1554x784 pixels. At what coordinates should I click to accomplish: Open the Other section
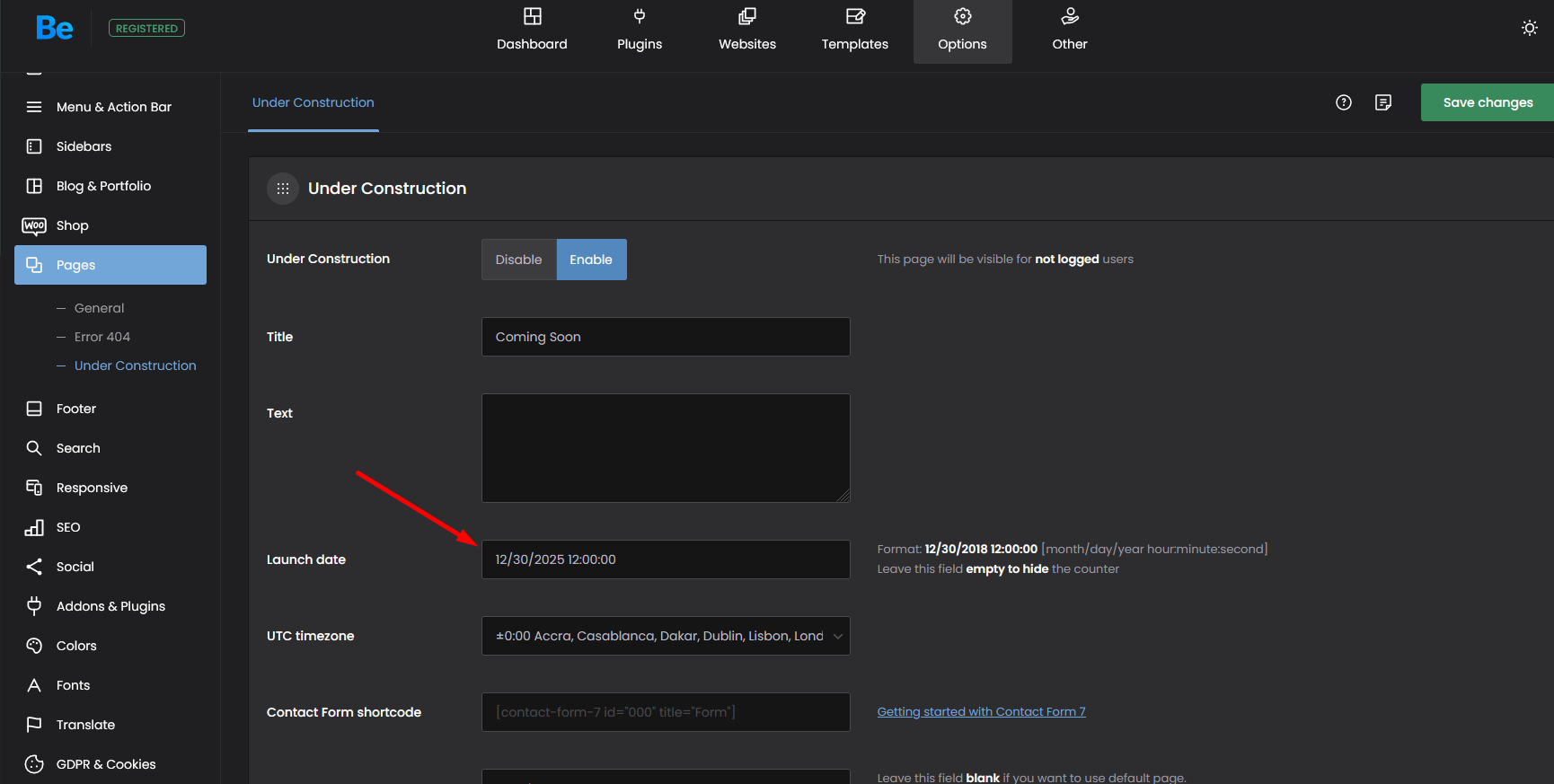point(1070,31)
